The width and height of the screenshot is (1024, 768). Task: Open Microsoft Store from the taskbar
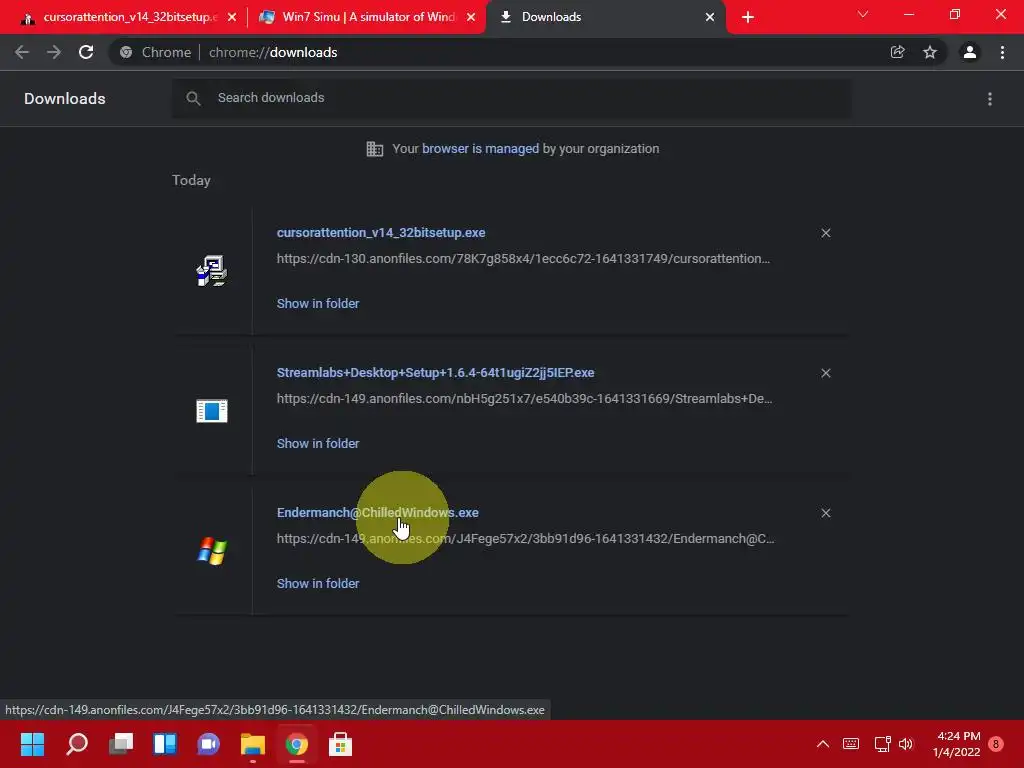[340, 744]
